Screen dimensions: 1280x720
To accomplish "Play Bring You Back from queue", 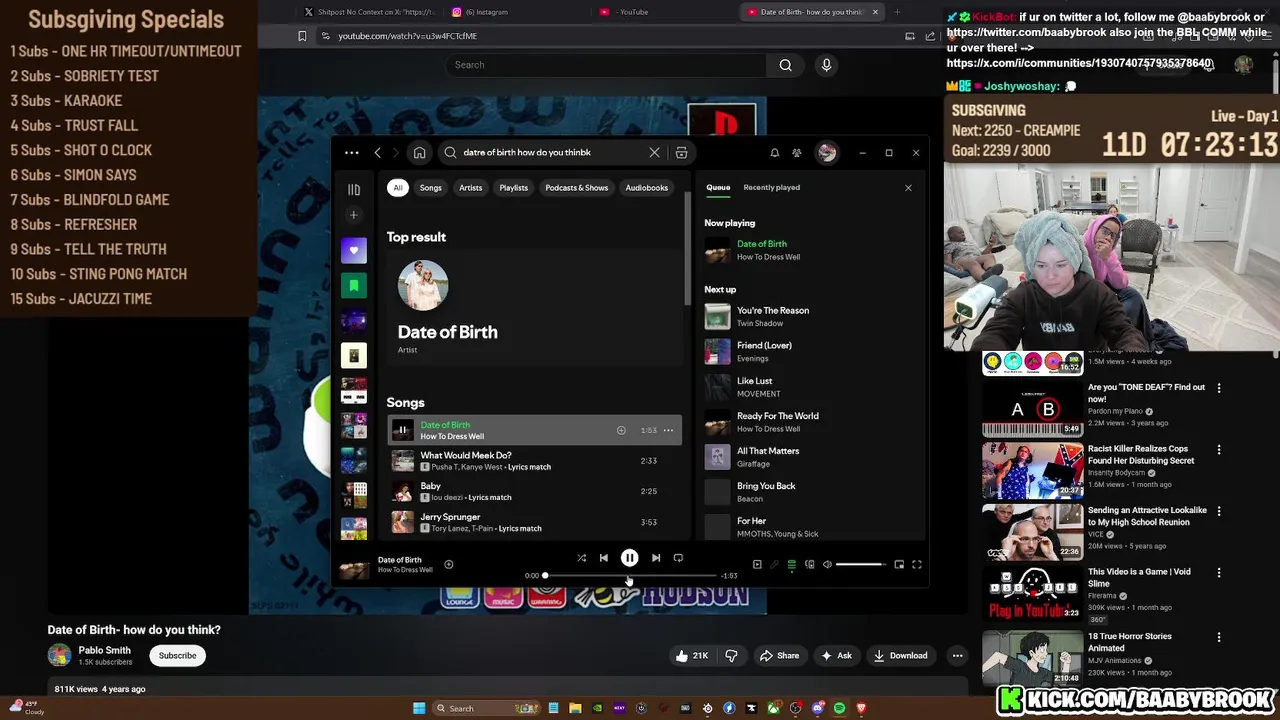I will (810, 492).
